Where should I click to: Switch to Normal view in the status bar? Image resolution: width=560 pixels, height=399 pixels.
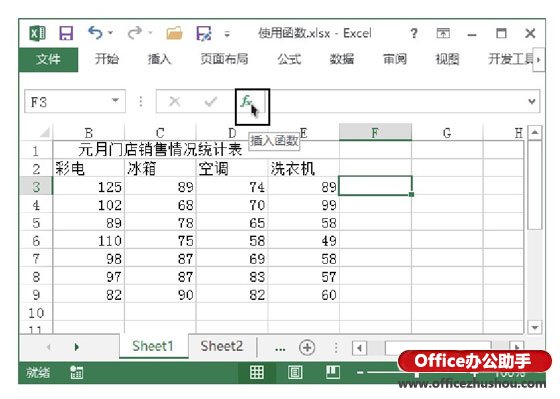point(257,372)
